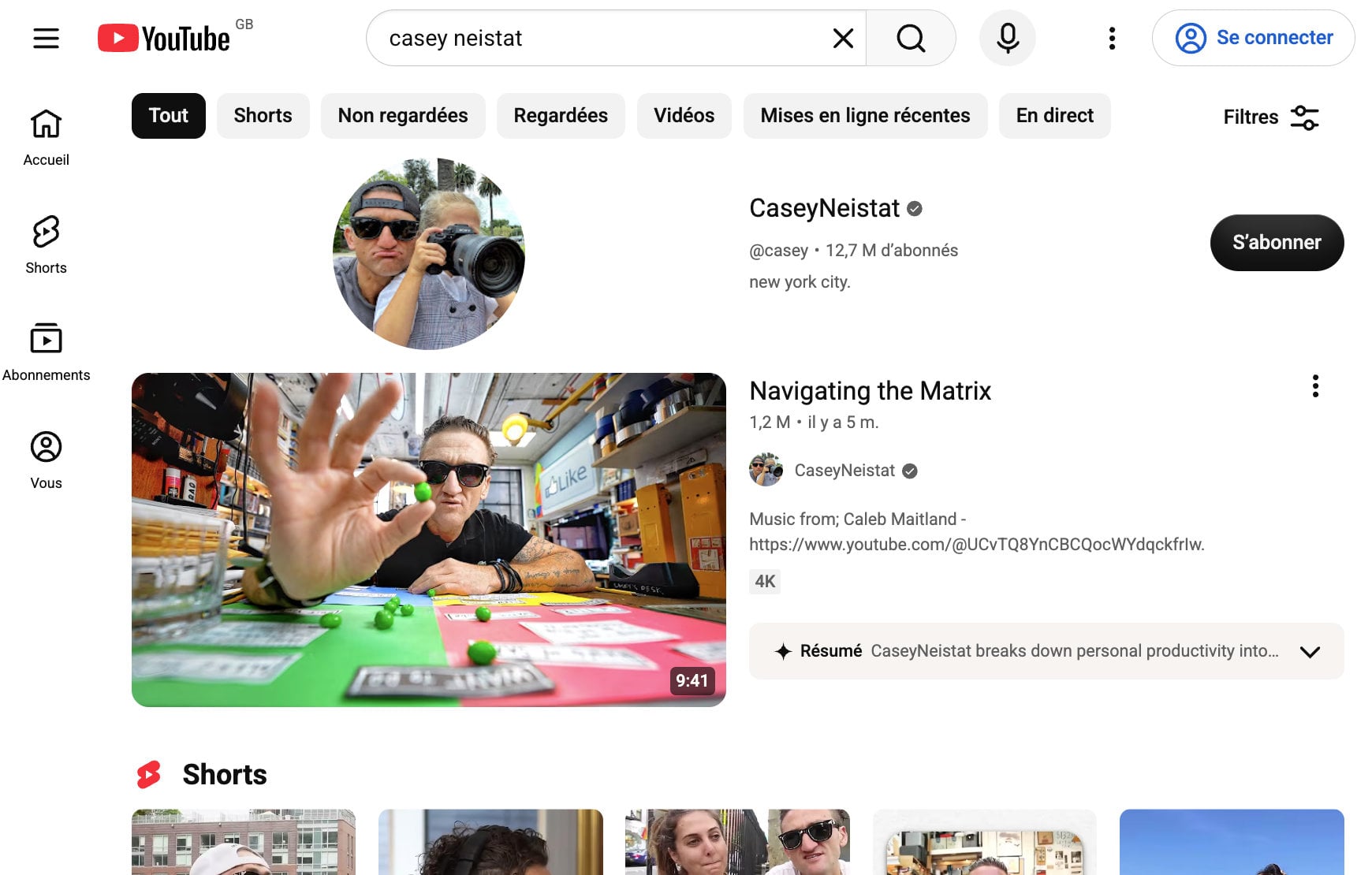
Task: Open the hamburger guide menu
Action: click(x=46, y=38)
